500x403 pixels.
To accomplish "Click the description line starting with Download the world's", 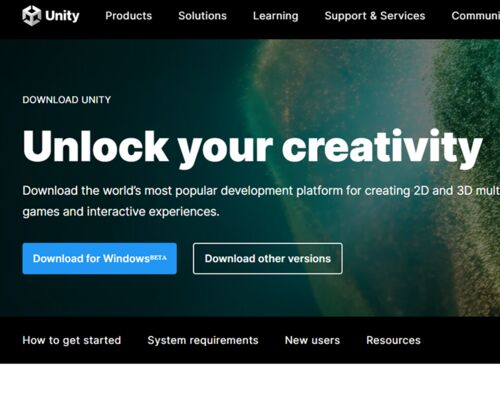I will click(x=261, y=191).
